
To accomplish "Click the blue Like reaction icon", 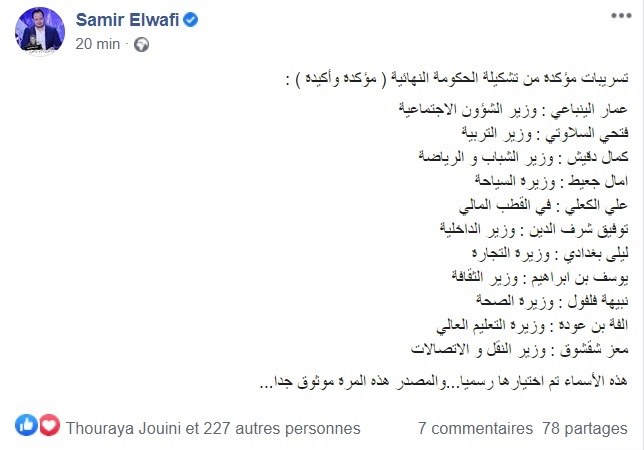I will click(26, 425).
